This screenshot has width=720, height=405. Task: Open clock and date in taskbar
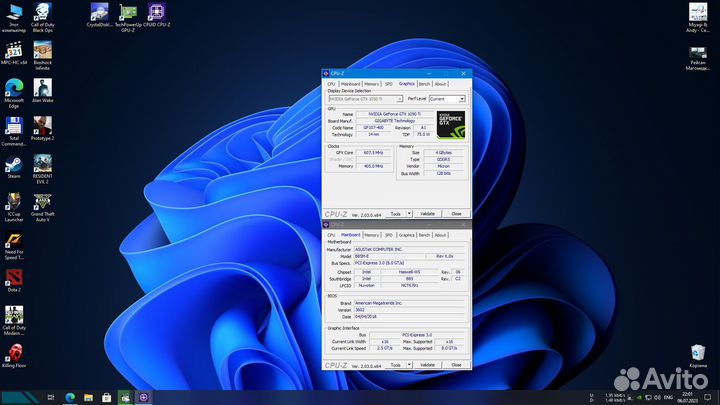tap(687, 398)
